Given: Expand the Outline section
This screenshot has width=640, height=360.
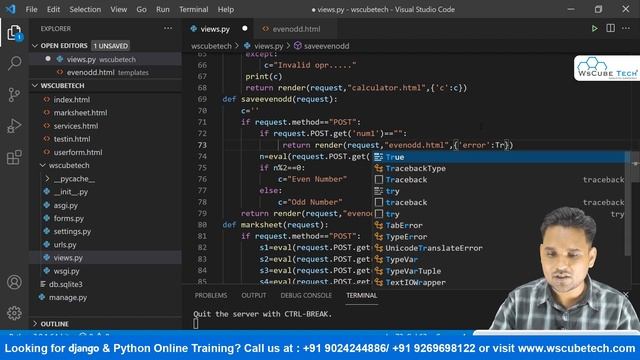Looking at the screenshot, I should [35, 324].
